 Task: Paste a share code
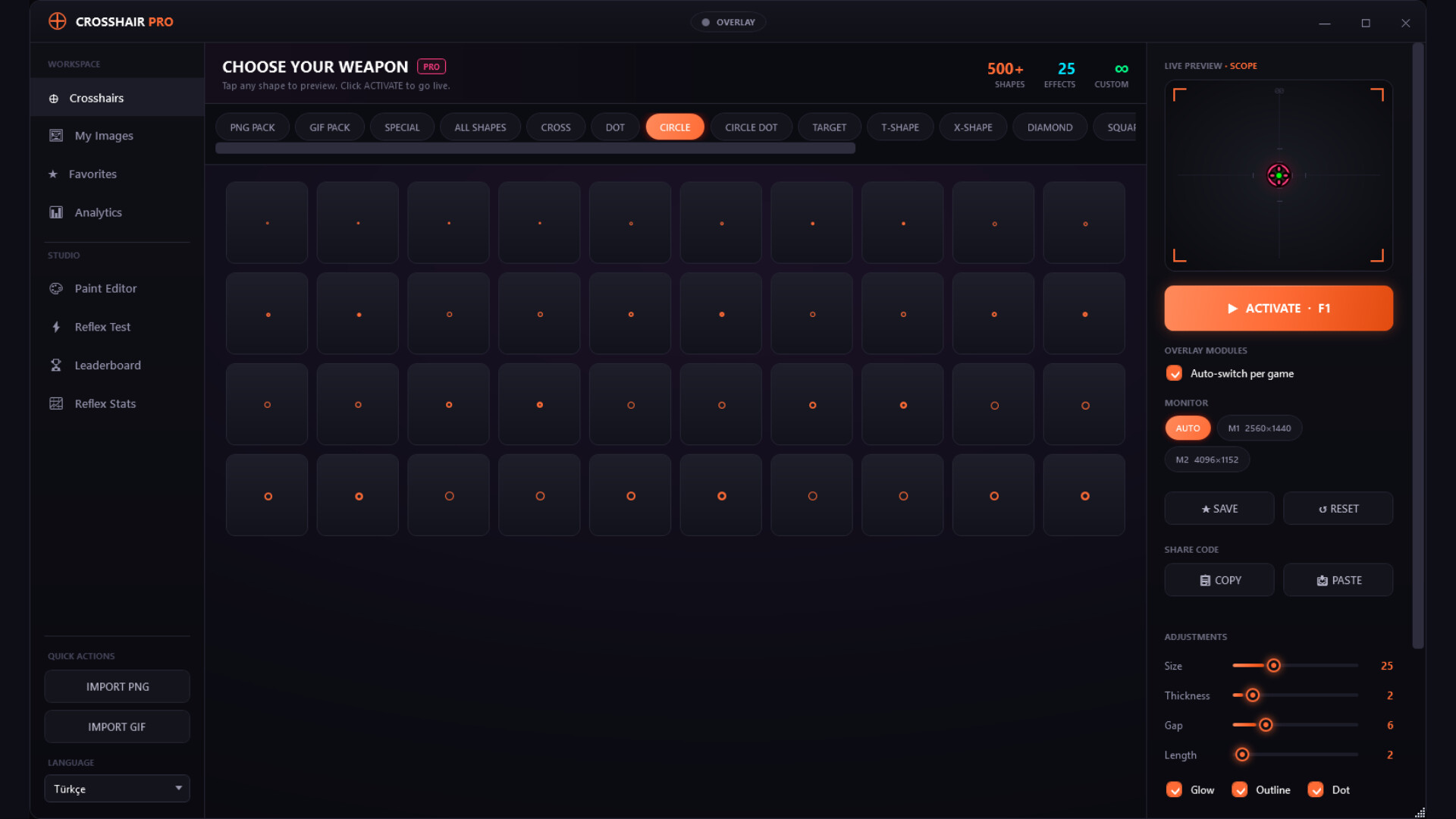click(1338, 580)
